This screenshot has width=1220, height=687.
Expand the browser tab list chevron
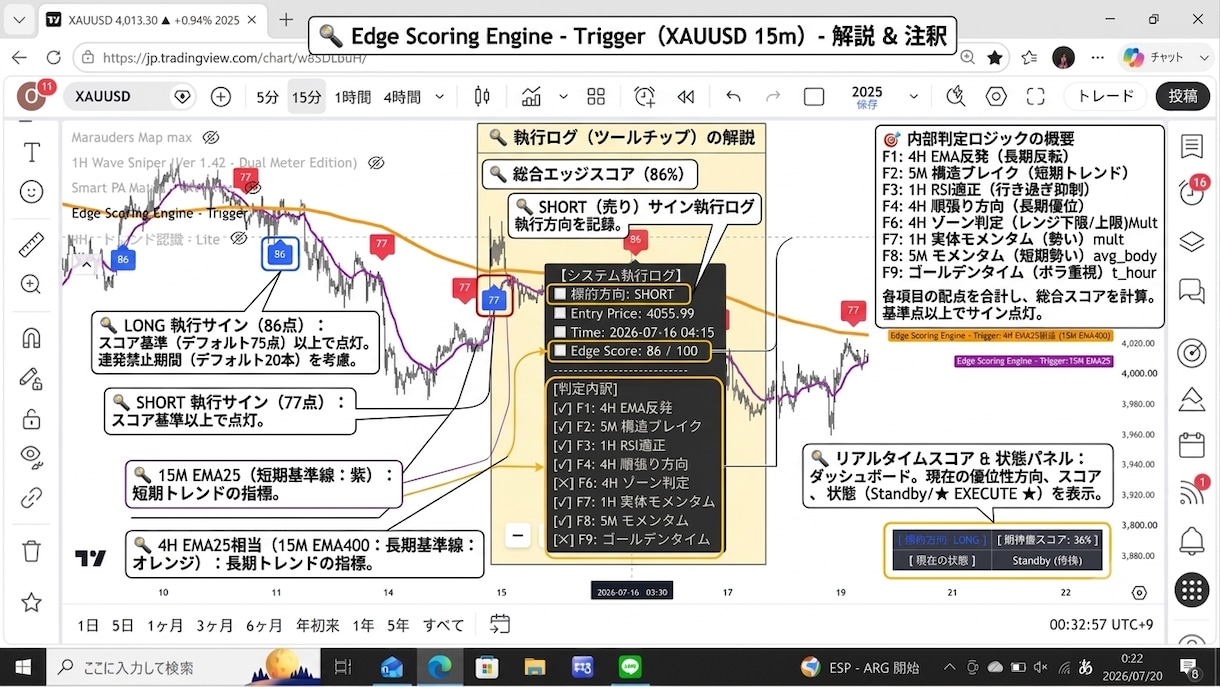click(20, 20)
